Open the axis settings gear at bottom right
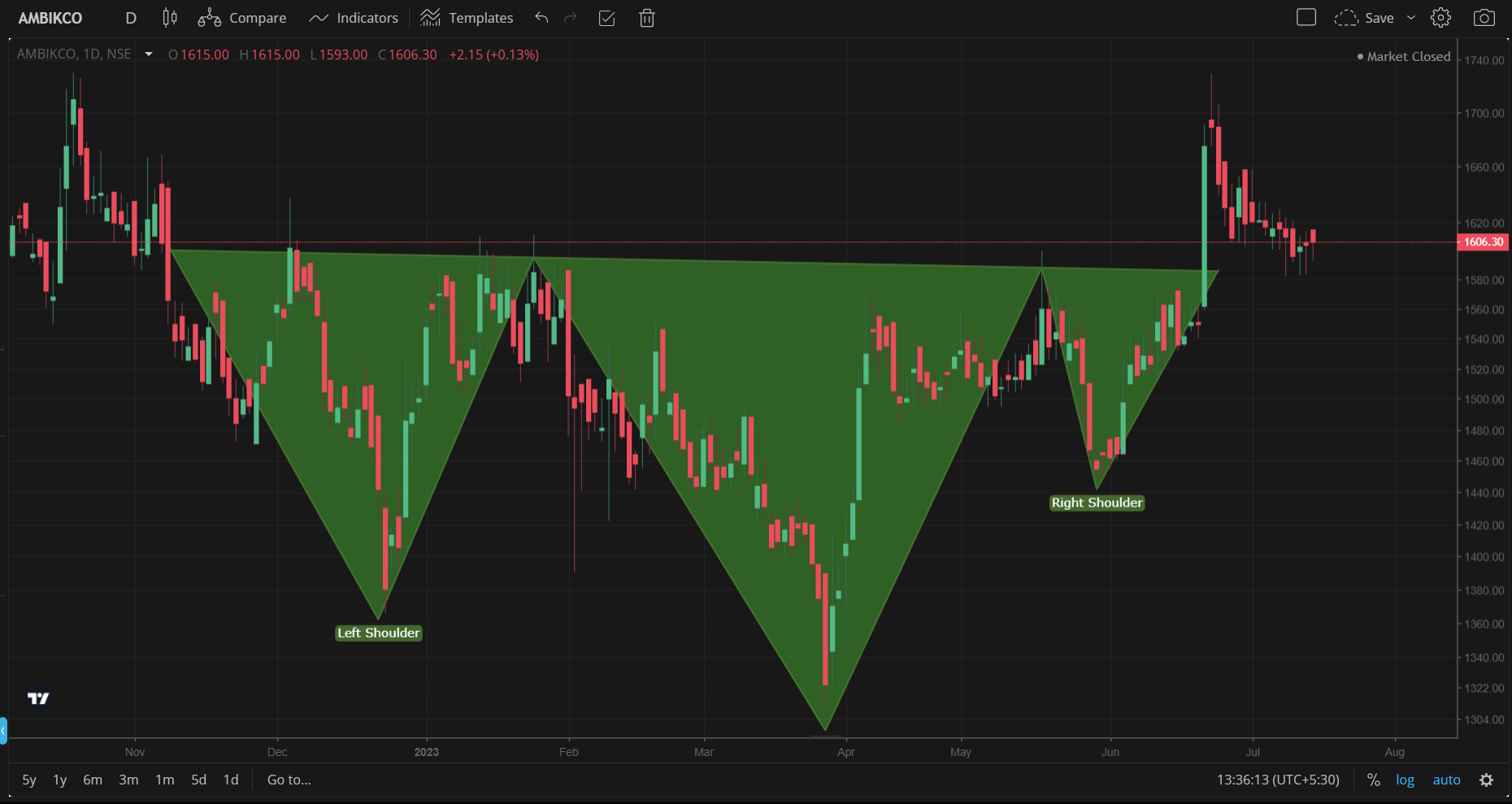Screen dimensions: 1512x804 [x=1486, y=780]
